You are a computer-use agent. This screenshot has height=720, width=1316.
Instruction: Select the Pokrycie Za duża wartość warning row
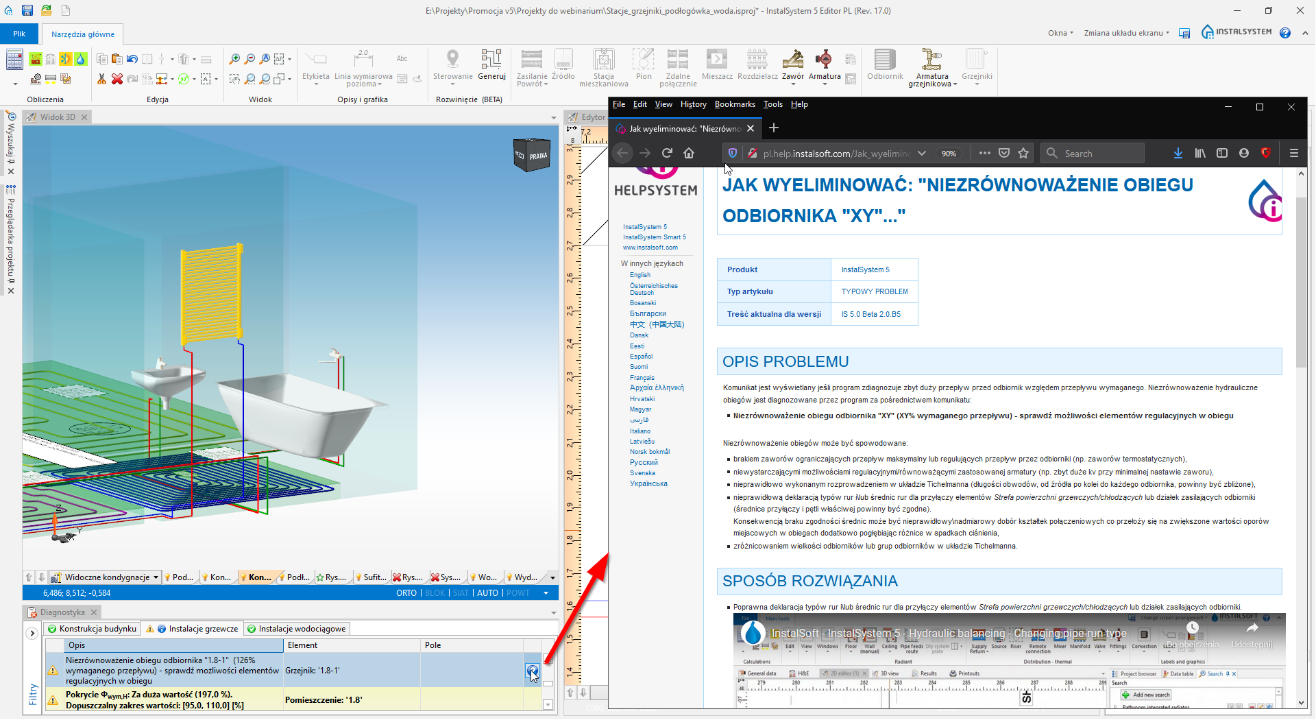(292, 699)
